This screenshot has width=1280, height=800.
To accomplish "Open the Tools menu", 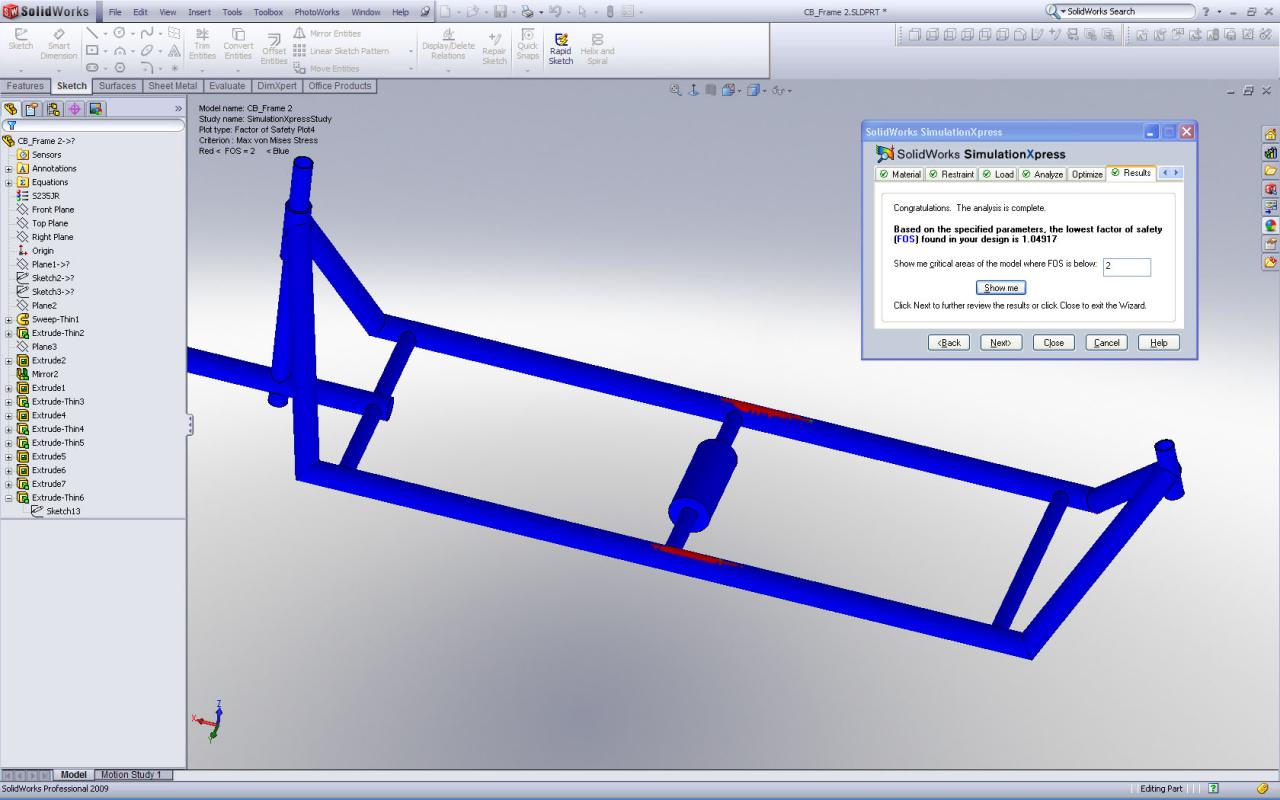I will pyautogui.click(x=232, y=12).
